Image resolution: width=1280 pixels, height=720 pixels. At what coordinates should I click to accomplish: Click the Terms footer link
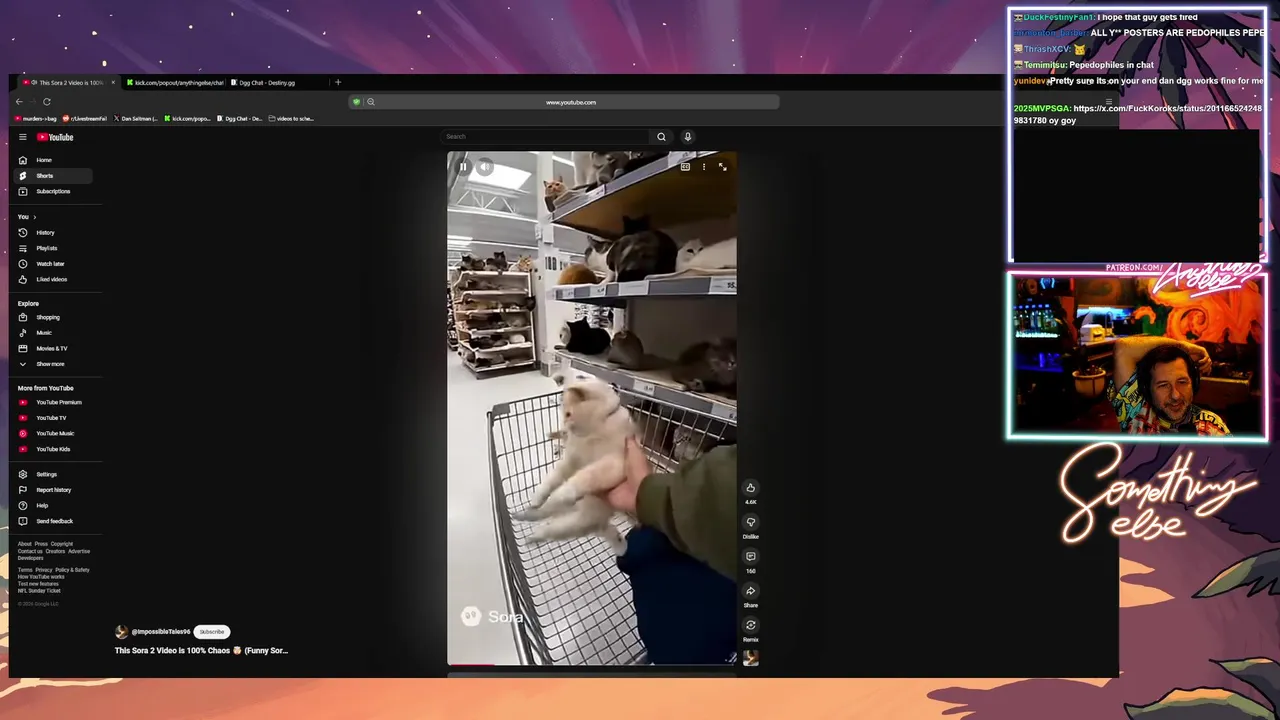pyautogui.click(x=24, y=570)
